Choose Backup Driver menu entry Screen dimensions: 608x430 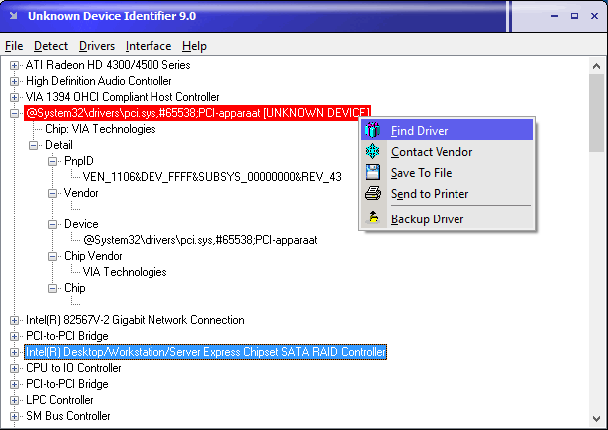pos(447,218)
